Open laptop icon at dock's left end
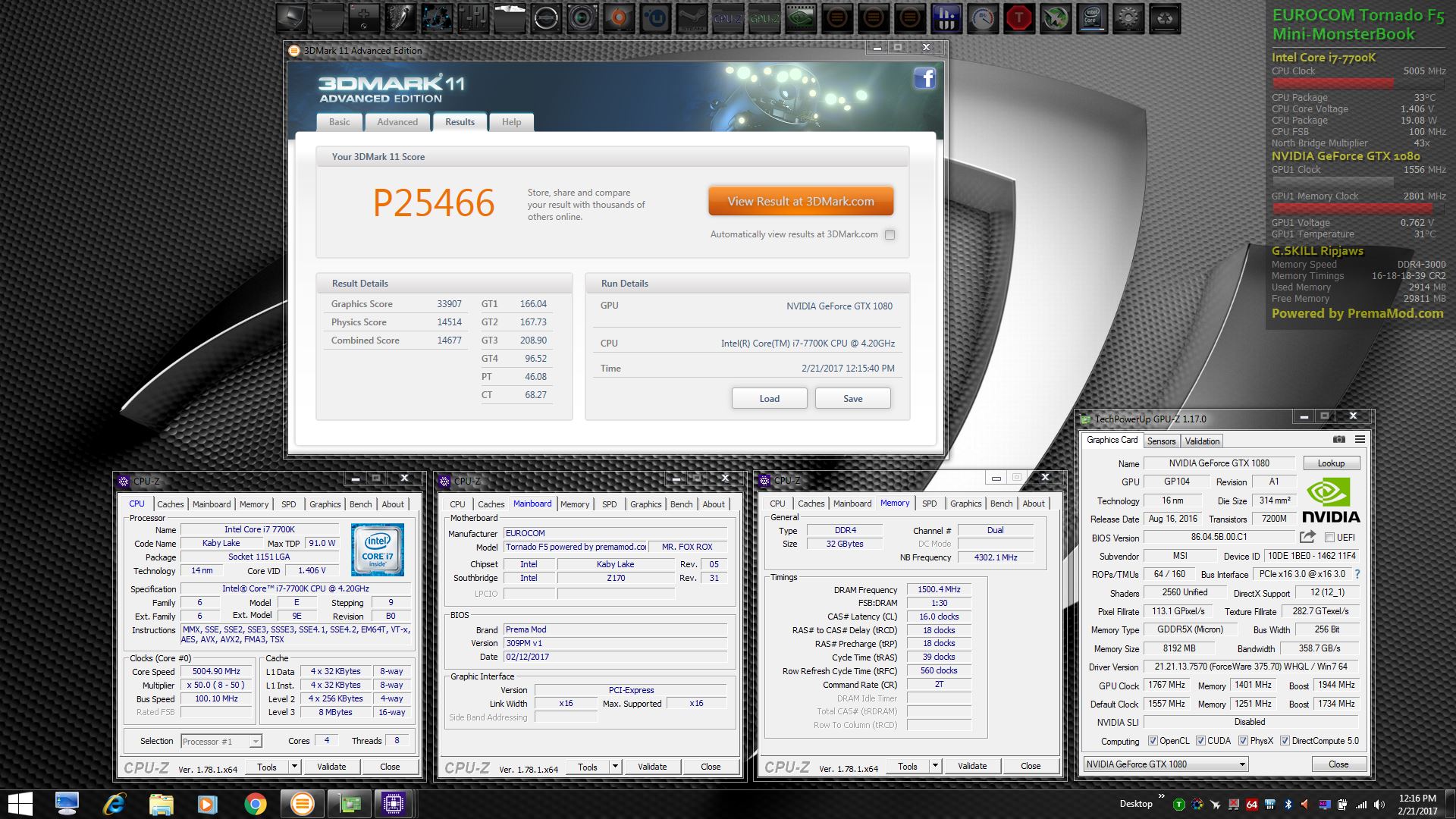The width and height of the screenshot is (1456, 819). point(290,18)
